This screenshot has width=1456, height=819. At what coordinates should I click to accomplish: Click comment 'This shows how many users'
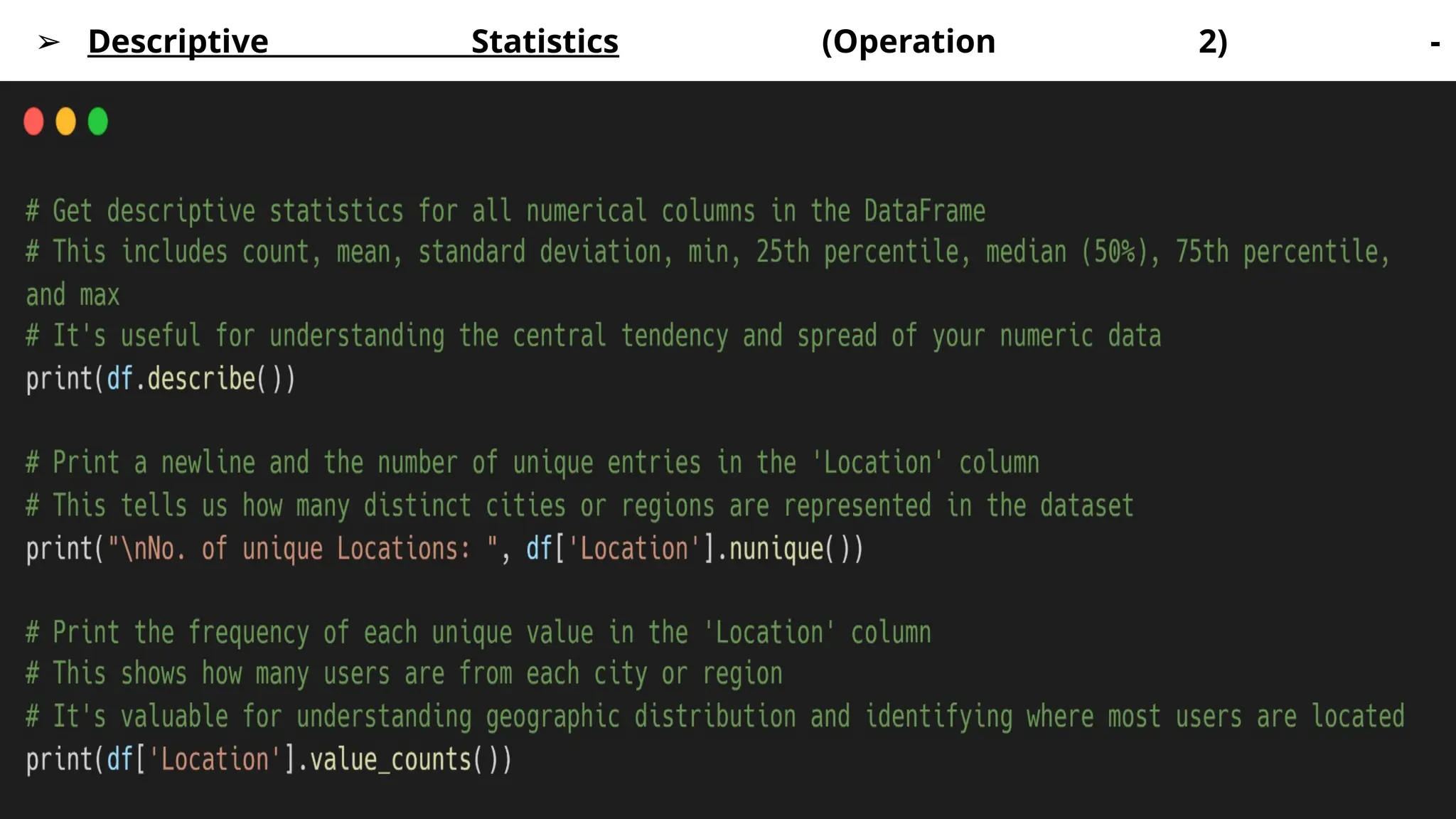(x=404, y=673)
